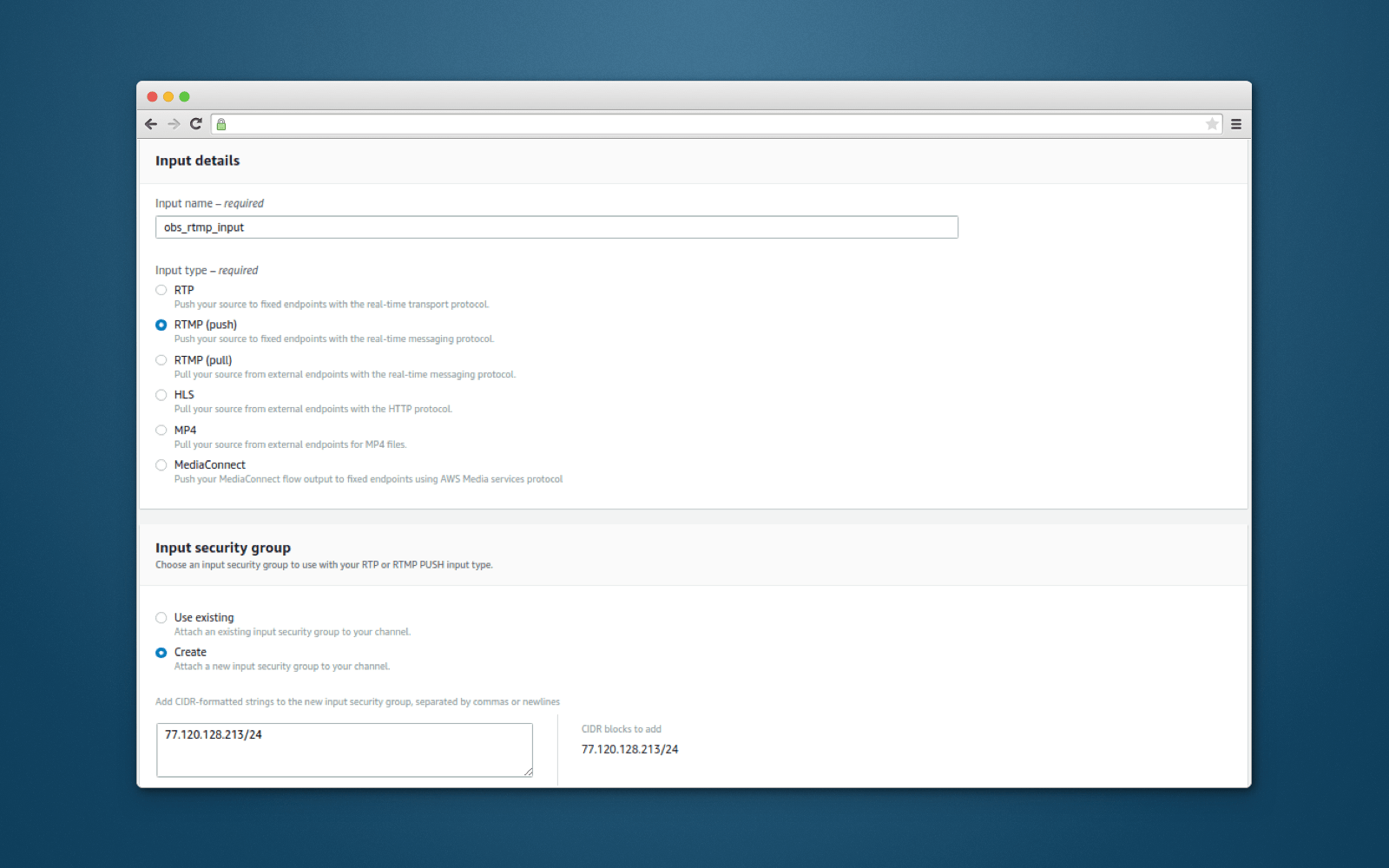Click 'Push your MediaConnect flow output' description
This screenshot has width=1389, height=868.
point(368,479)
